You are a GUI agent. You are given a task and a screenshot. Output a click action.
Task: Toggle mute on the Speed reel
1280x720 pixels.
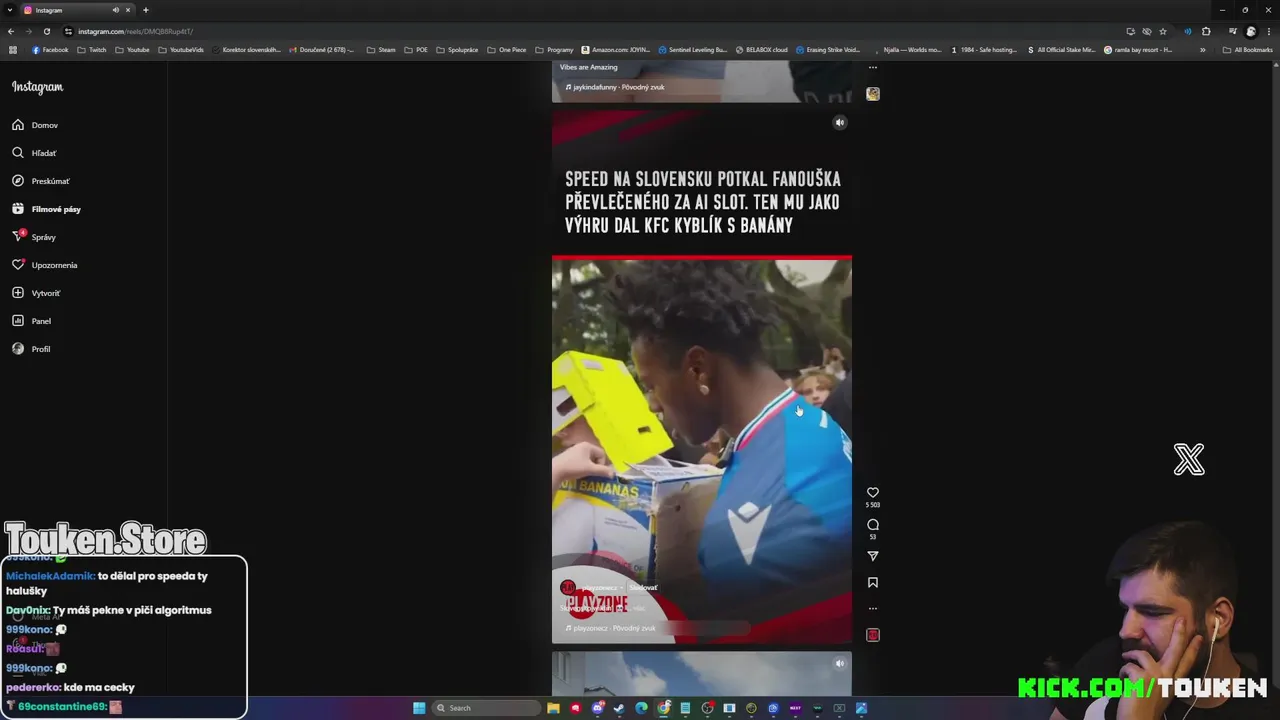point(840,123)
